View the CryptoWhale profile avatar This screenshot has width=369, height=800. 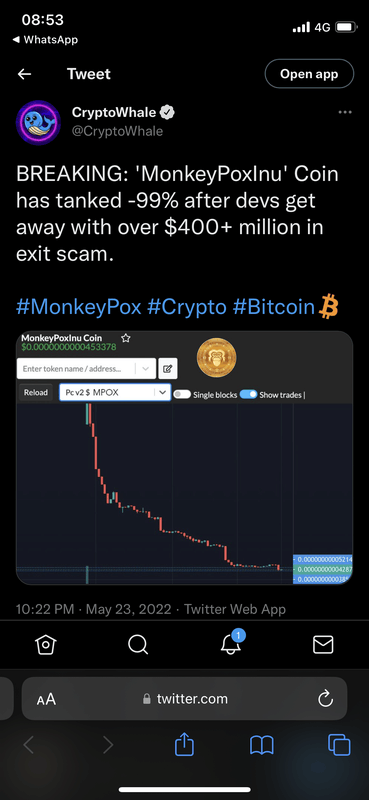38,123
